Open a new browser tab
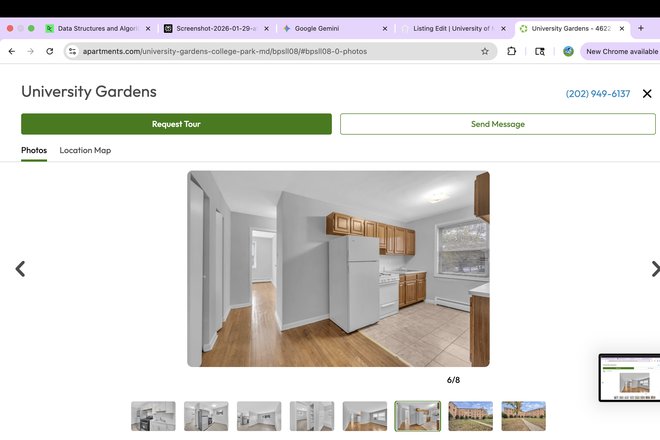The width and height of the screenshot is (660, 440). click(x=641, y=28)
